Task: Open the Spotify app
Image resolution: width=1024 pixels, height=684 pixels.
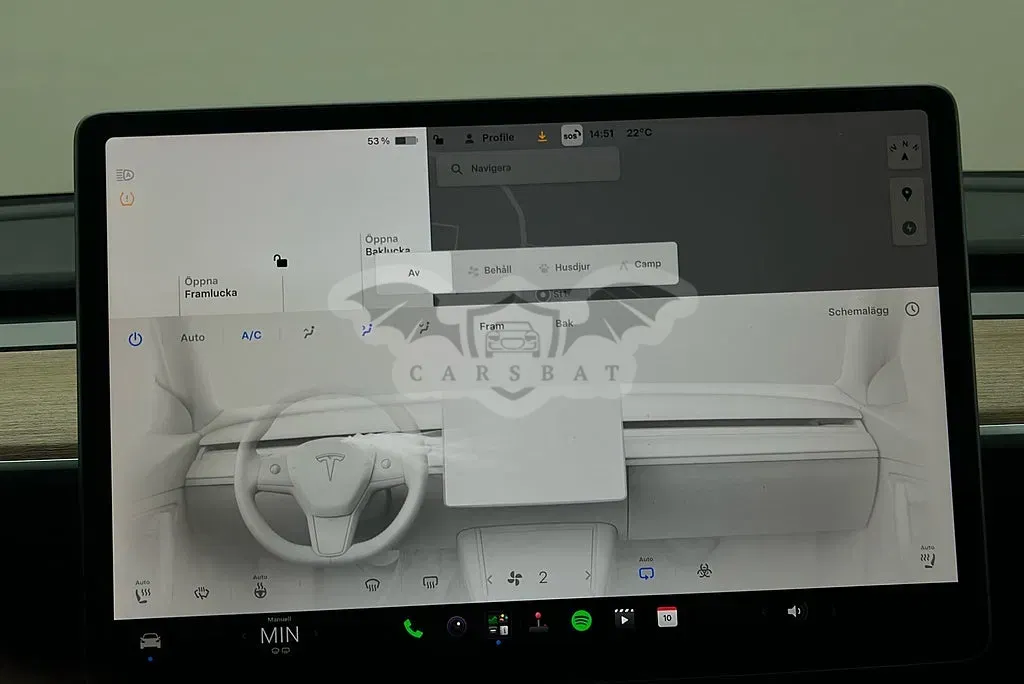Action: [581, 620]
